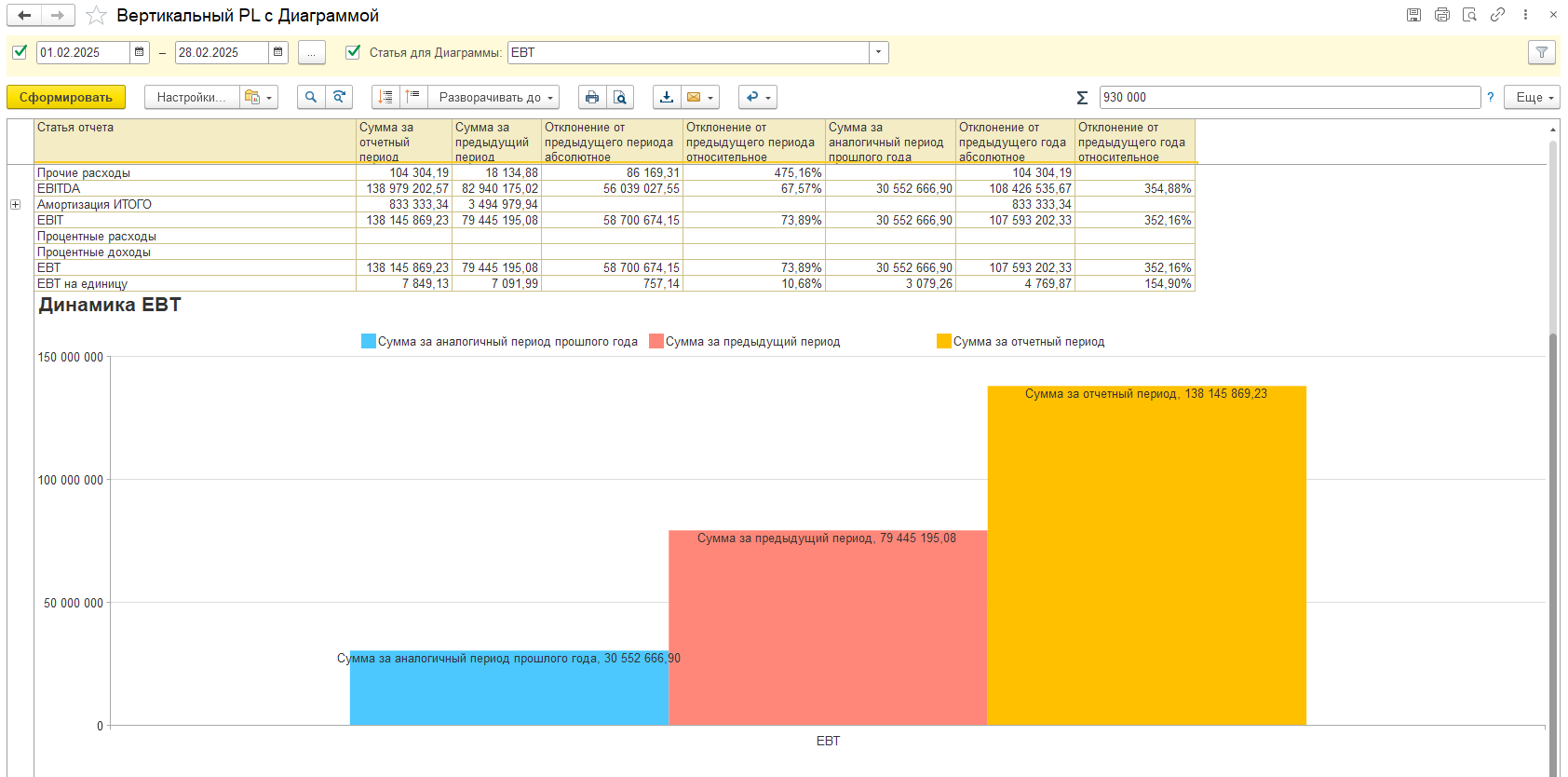Open the 'Еще' menu
This screenshot has width=1568, height=777.
[x=1532, y=97]
